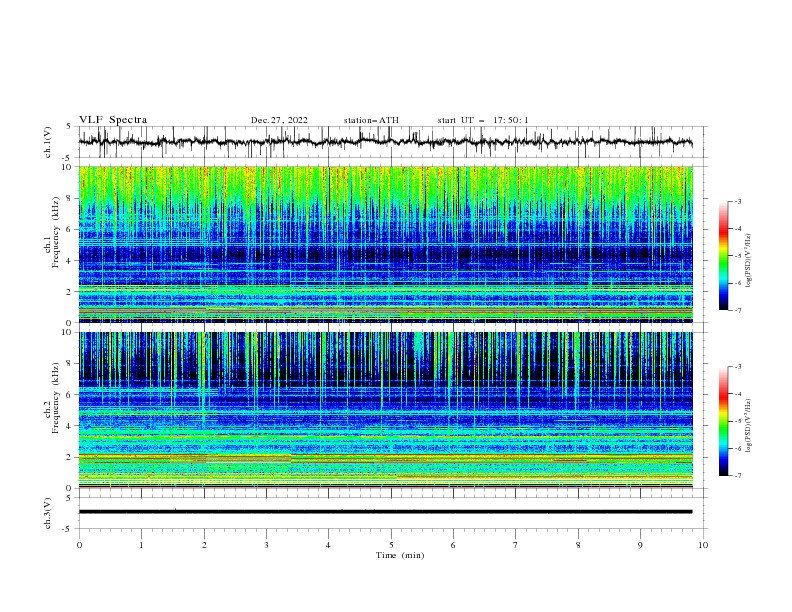792x612 pixels.
Task: Click the "-7" label on lower color bar
Action: coord(738,476)
